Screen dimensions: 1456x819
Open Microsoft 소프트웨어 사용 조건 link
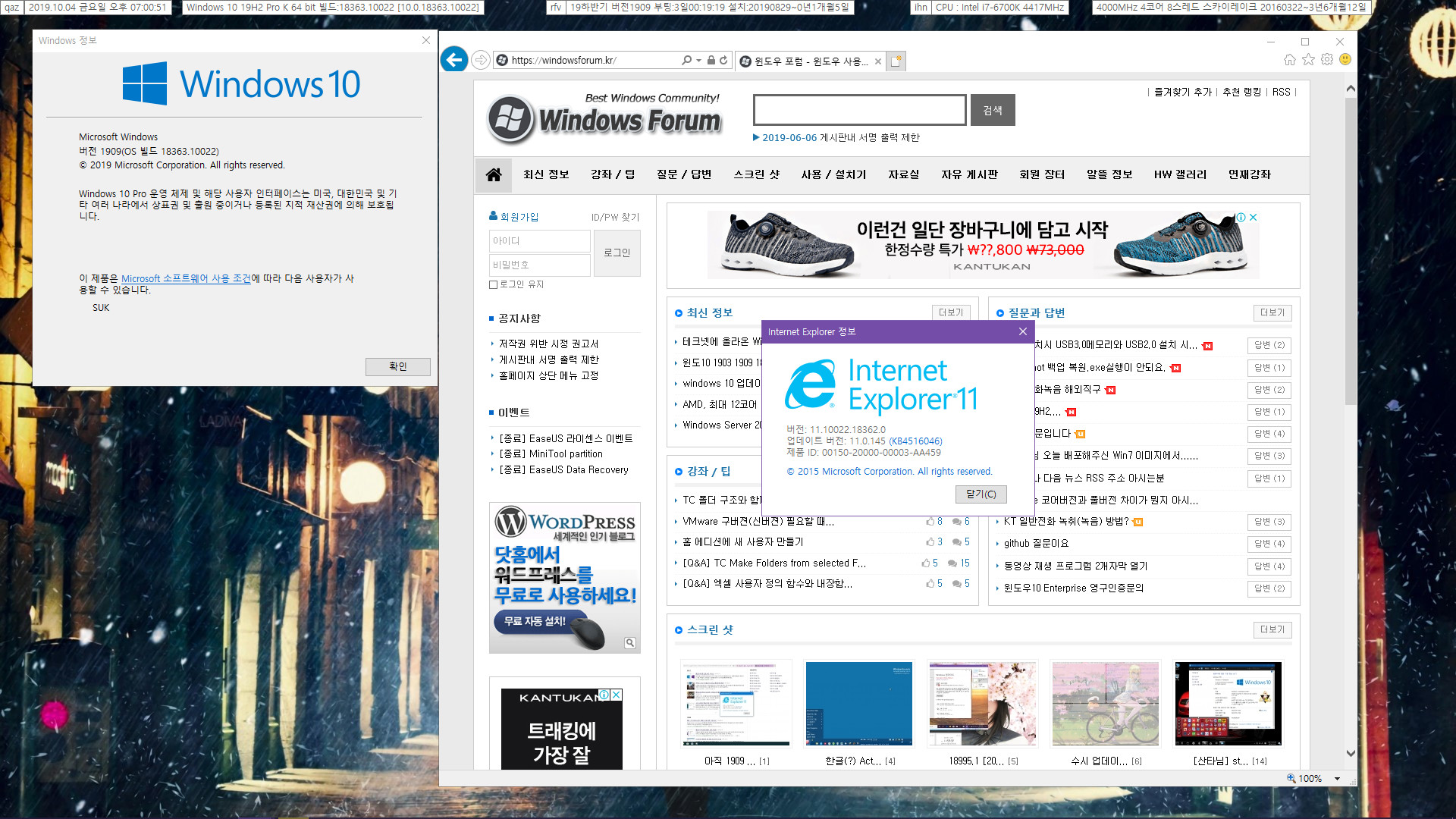186,278
